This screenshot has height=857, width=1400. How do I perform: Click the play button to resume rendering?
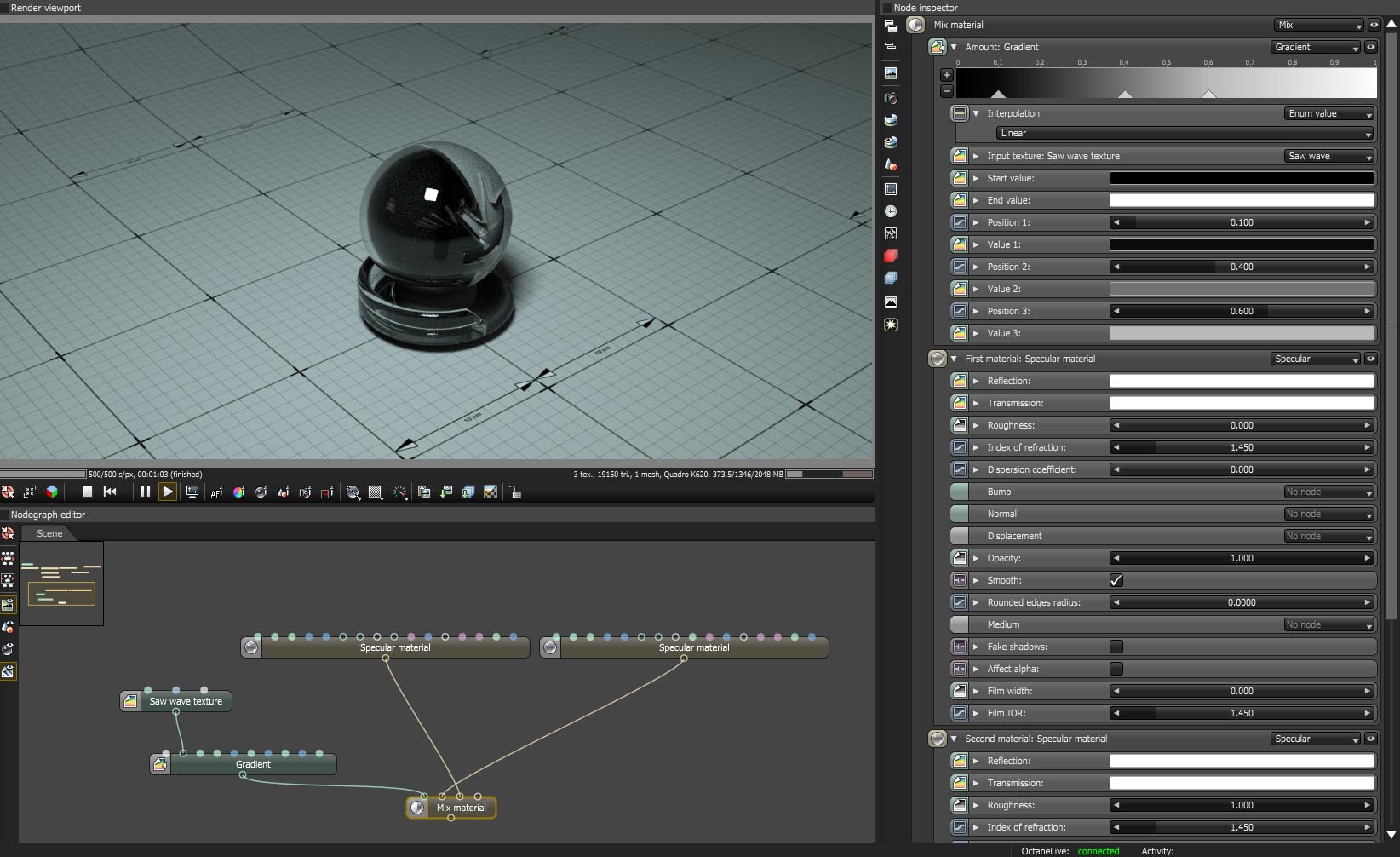[x=168, y=492]
